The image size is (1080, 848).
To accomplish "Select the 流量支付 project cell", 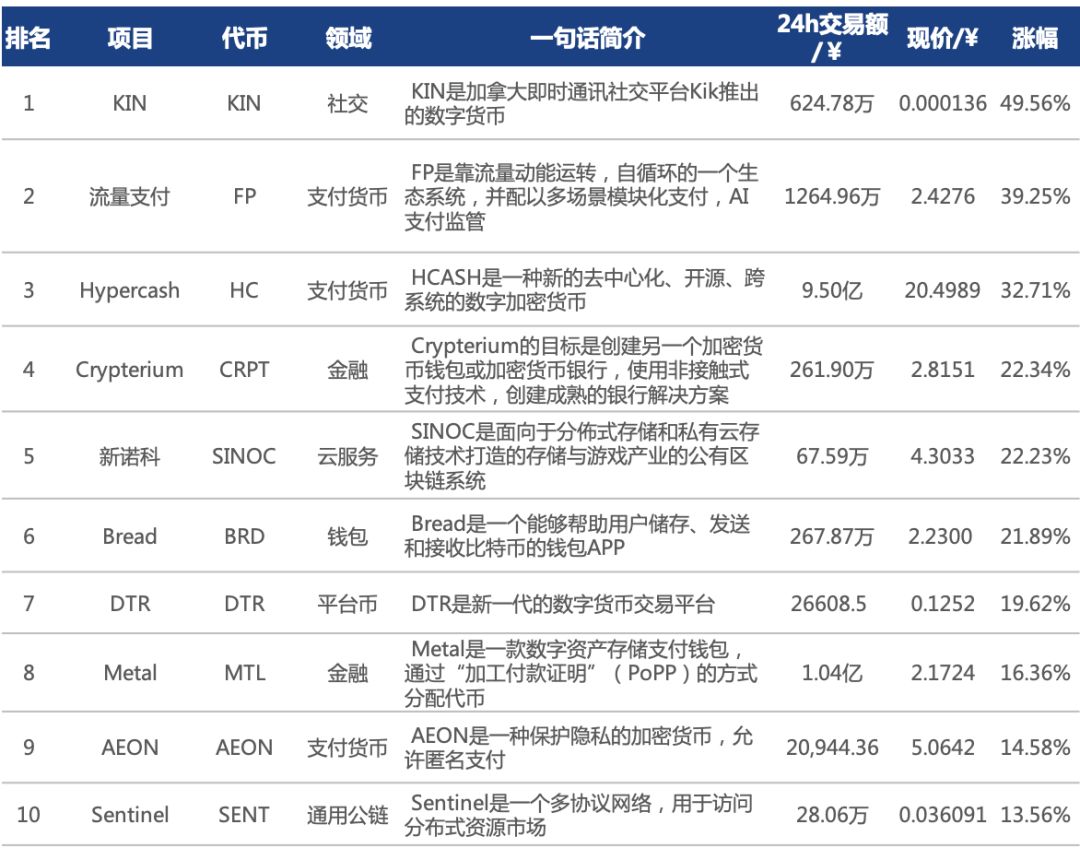I will 129,196.
